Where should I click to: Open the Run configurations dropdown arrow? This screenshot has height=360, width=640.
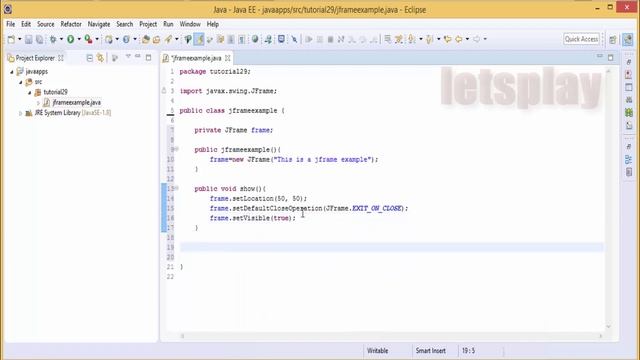click(x=79, y=39)
